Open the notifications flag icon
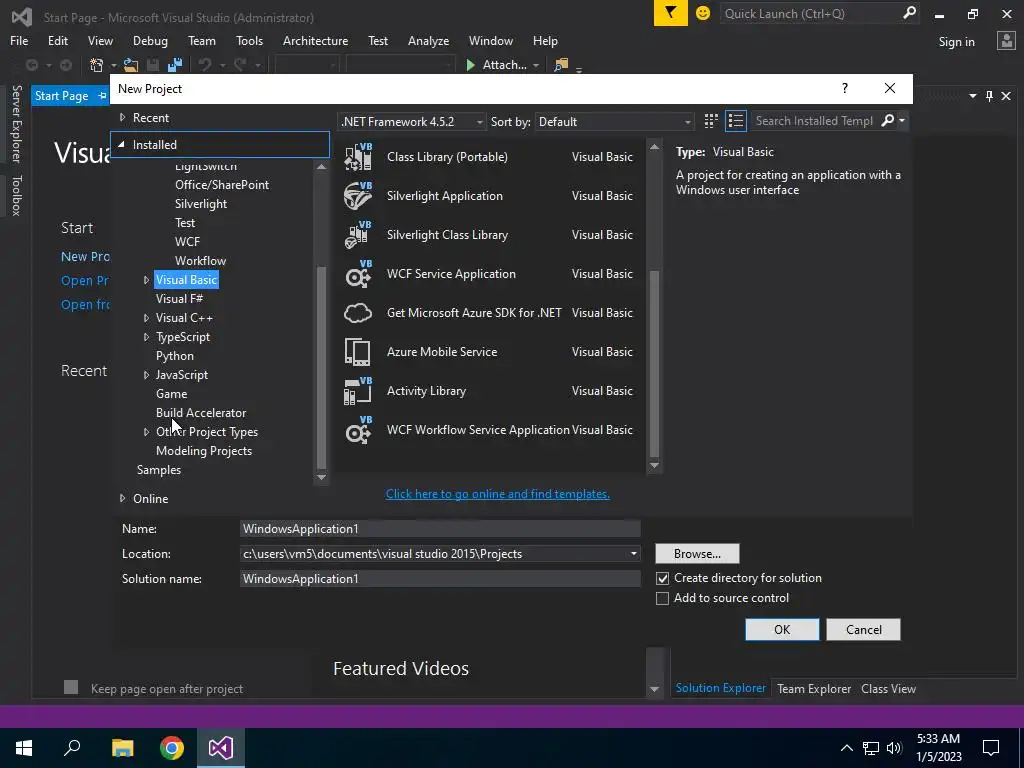The image size is (1024, 768). coord(671,13)
